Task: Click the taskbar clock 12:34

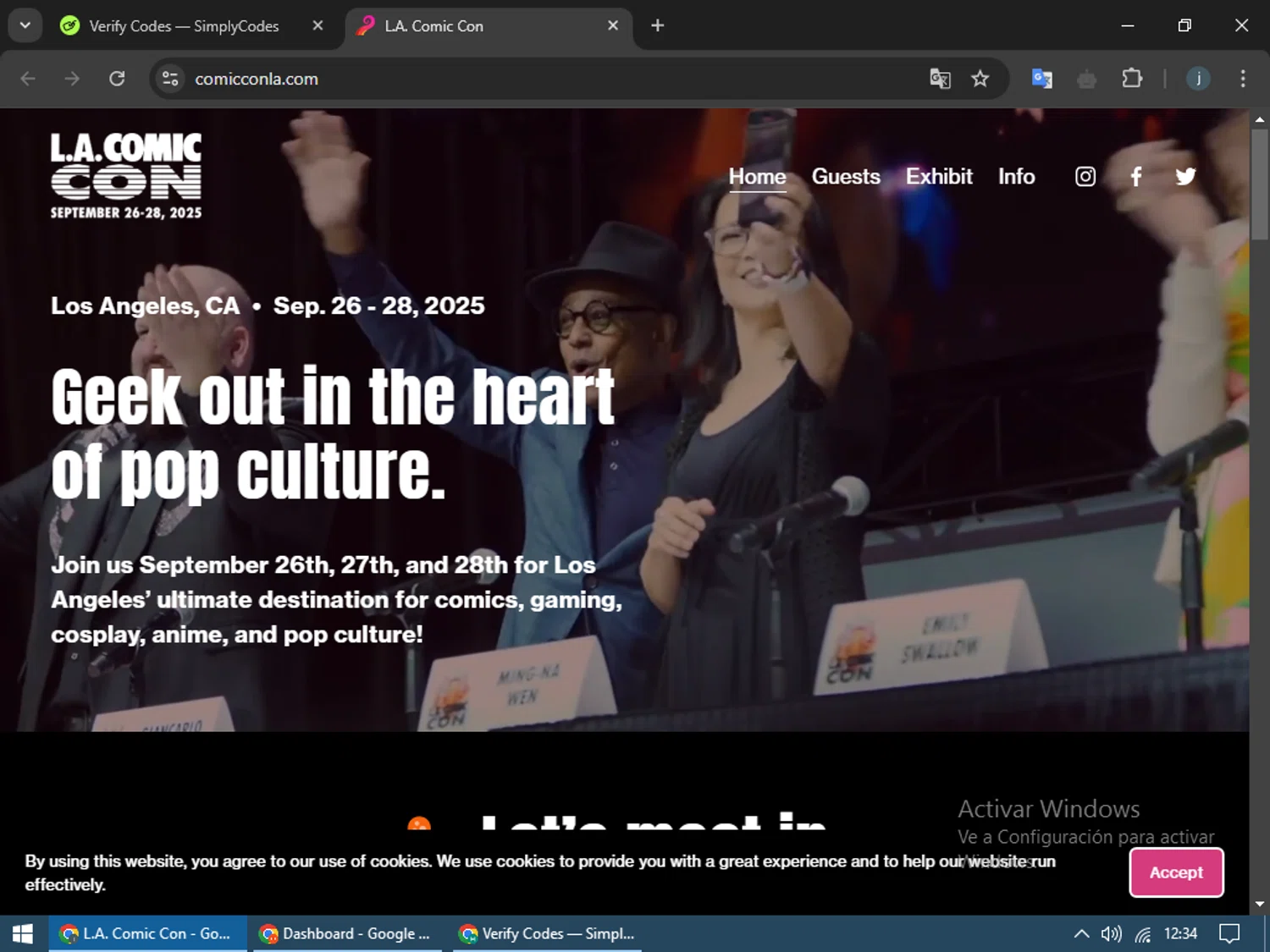Action: tap(1180, 933)
